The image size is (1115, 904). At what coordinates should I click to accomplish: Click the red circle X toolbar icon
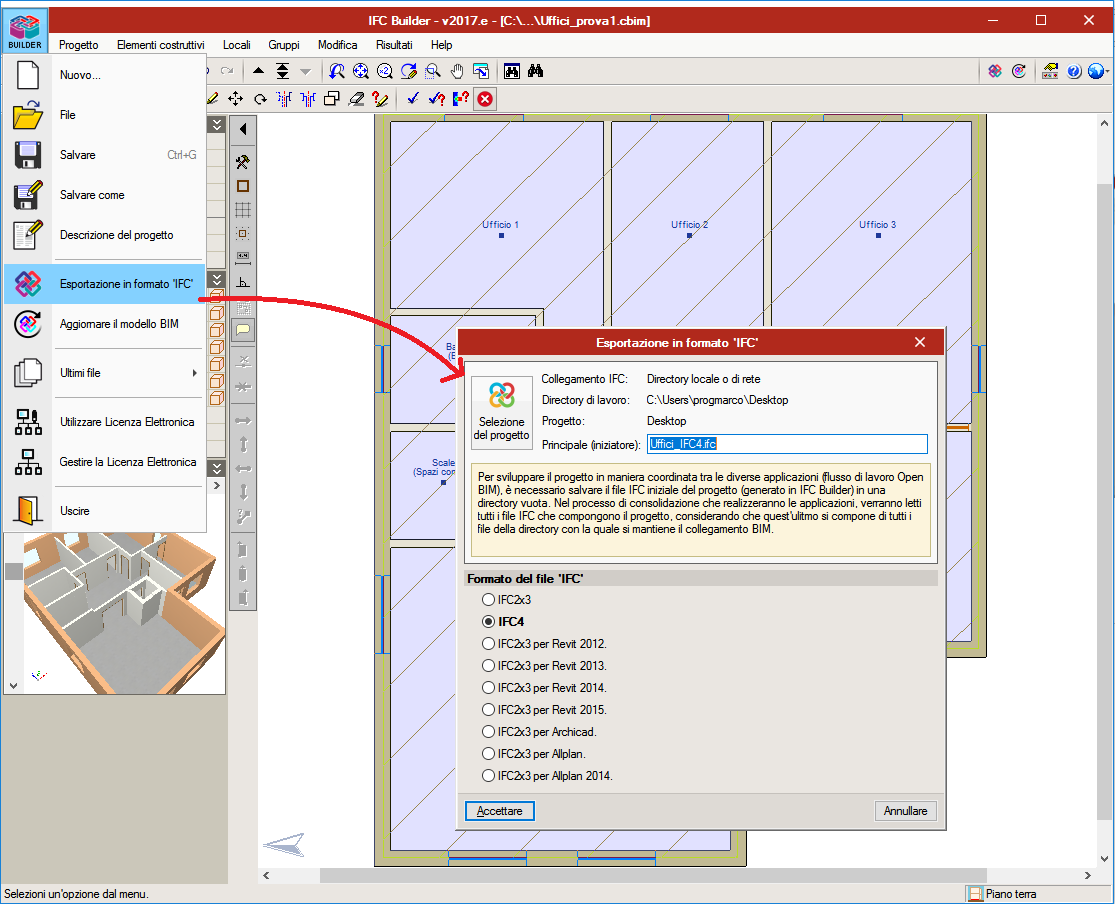tap(485, 98)
